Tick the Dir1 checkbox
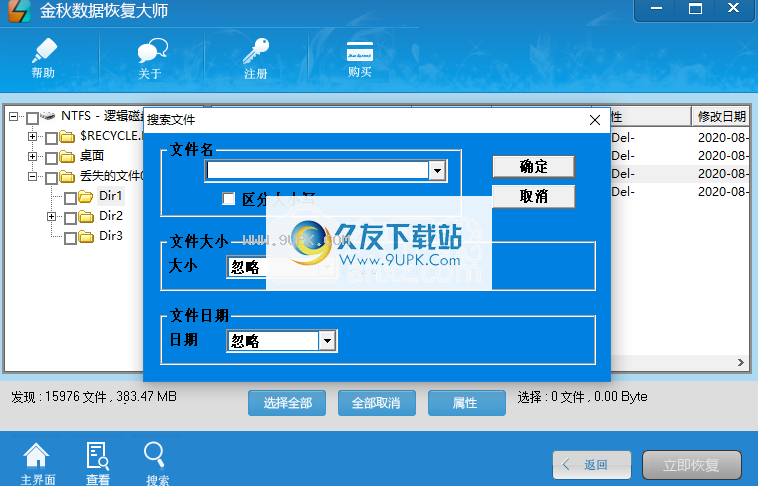 click(70, 198)
